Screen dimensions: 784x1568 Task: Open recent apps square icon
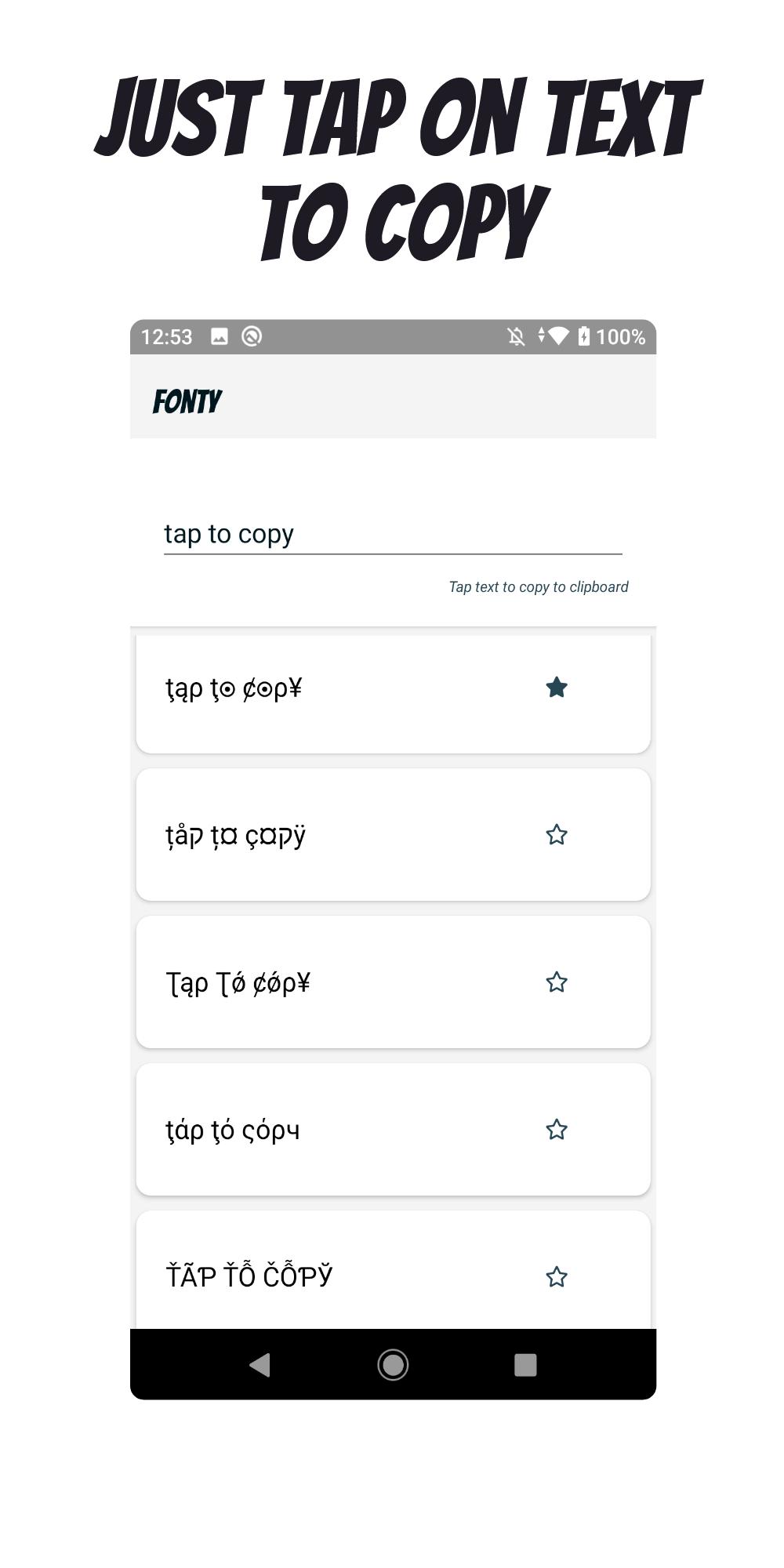525,1365
